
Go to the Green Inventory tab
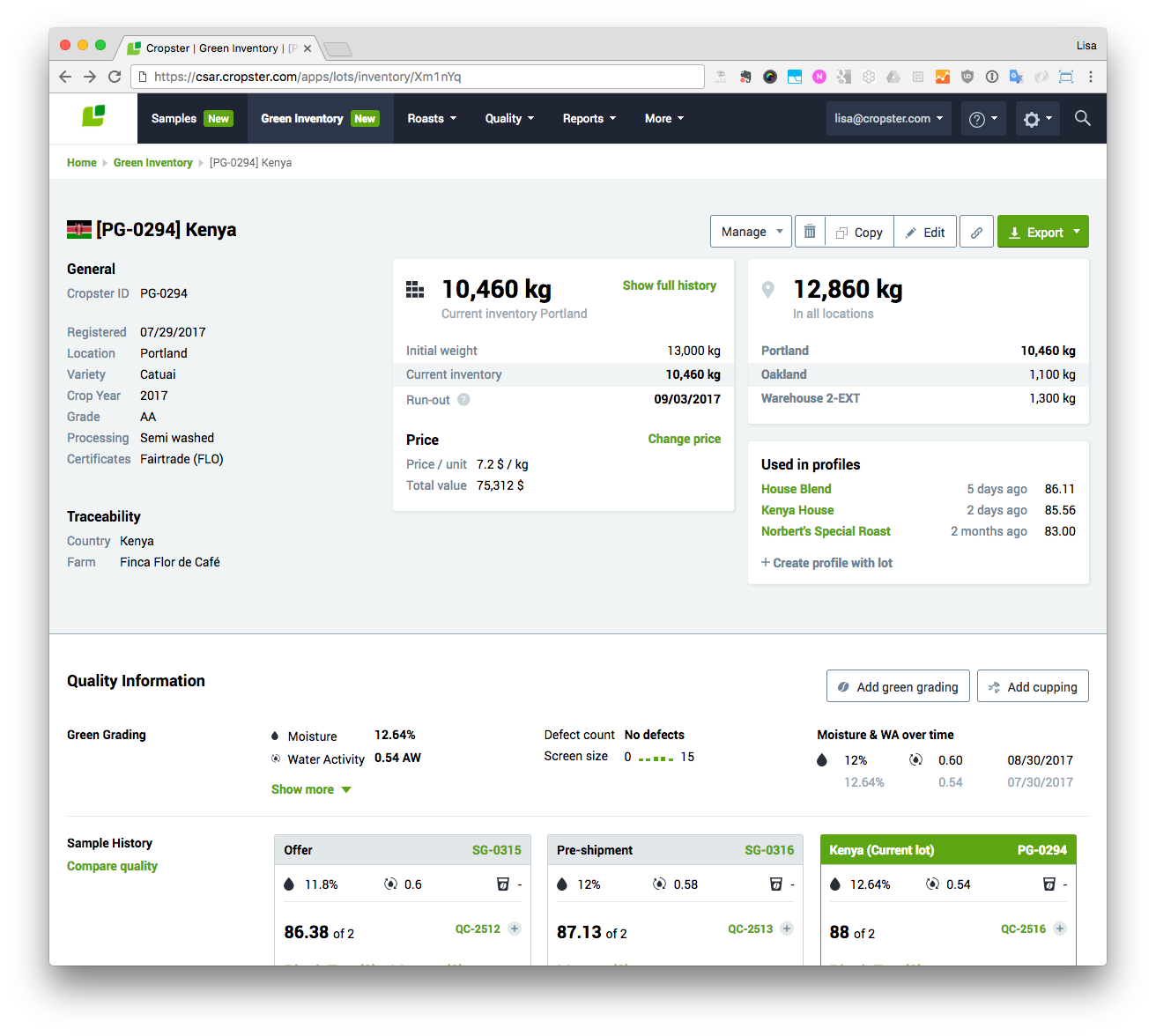point(320,118)
